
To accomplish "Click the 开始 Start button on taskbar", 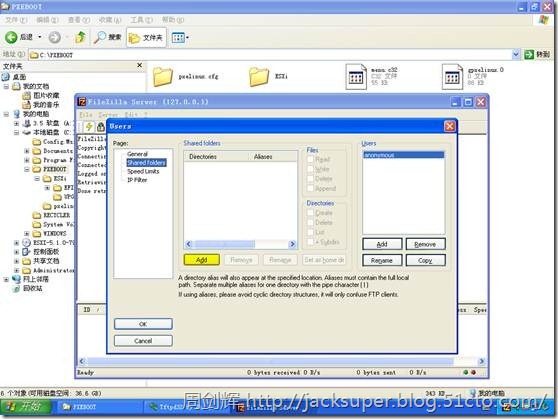I will point(26,407).
